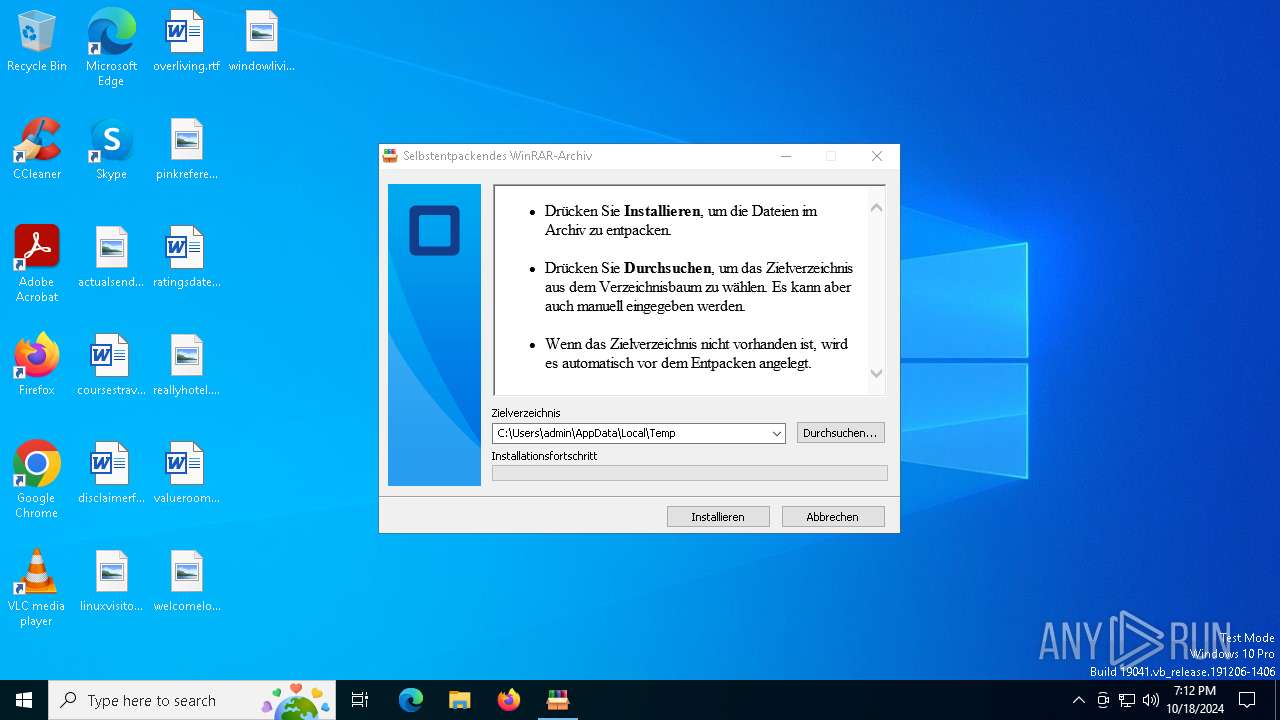Select the valueroom... Word document
The width and height of the screenshot is (1280, 720).
(186, 474)
